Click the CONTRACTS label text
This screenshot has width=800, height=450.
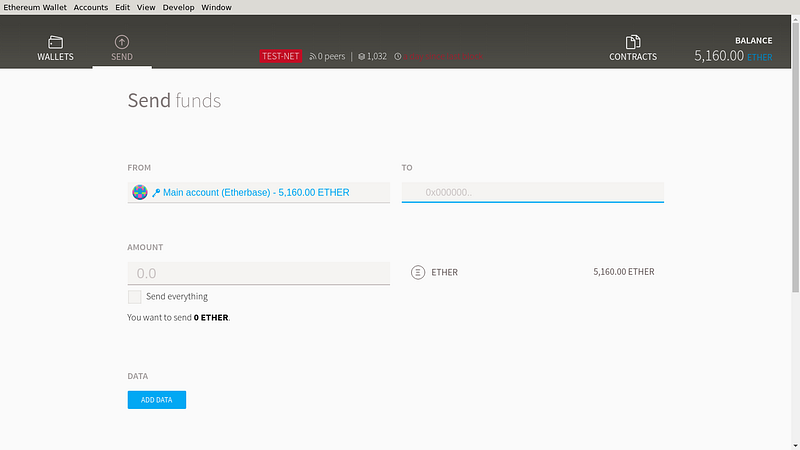pyautogui.click(x=633, y=57)
